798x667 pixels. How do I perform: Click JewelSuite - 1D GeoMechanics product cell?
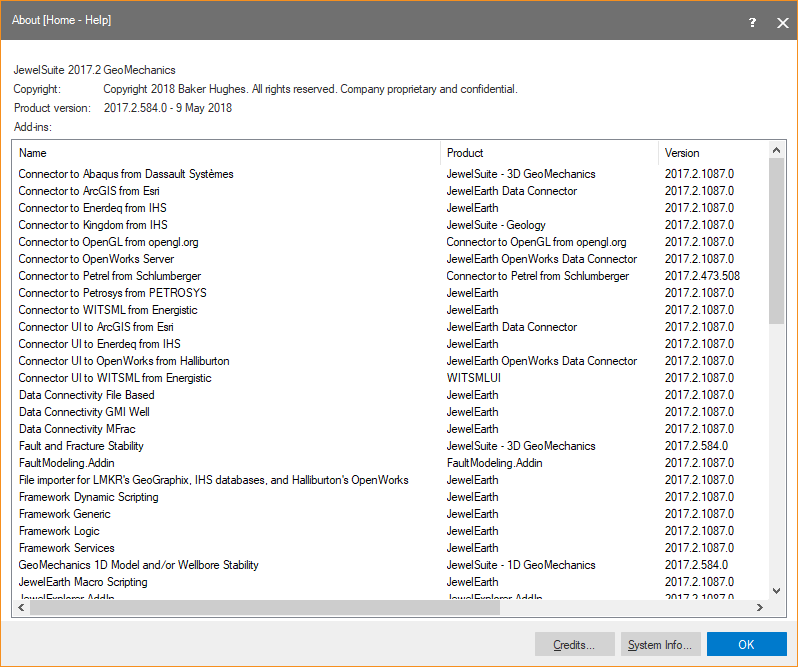click(521, 565)
